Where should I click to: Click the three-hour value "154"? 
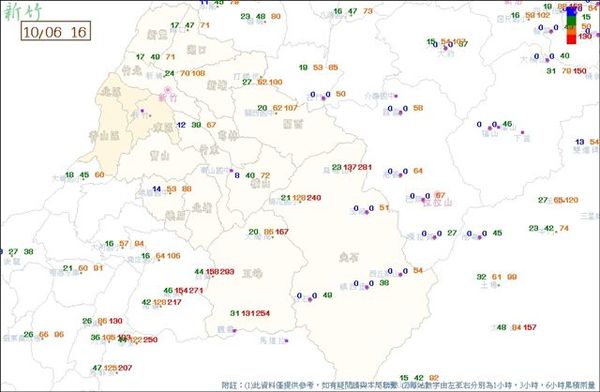pyautogui.click(x=181, y=291)
